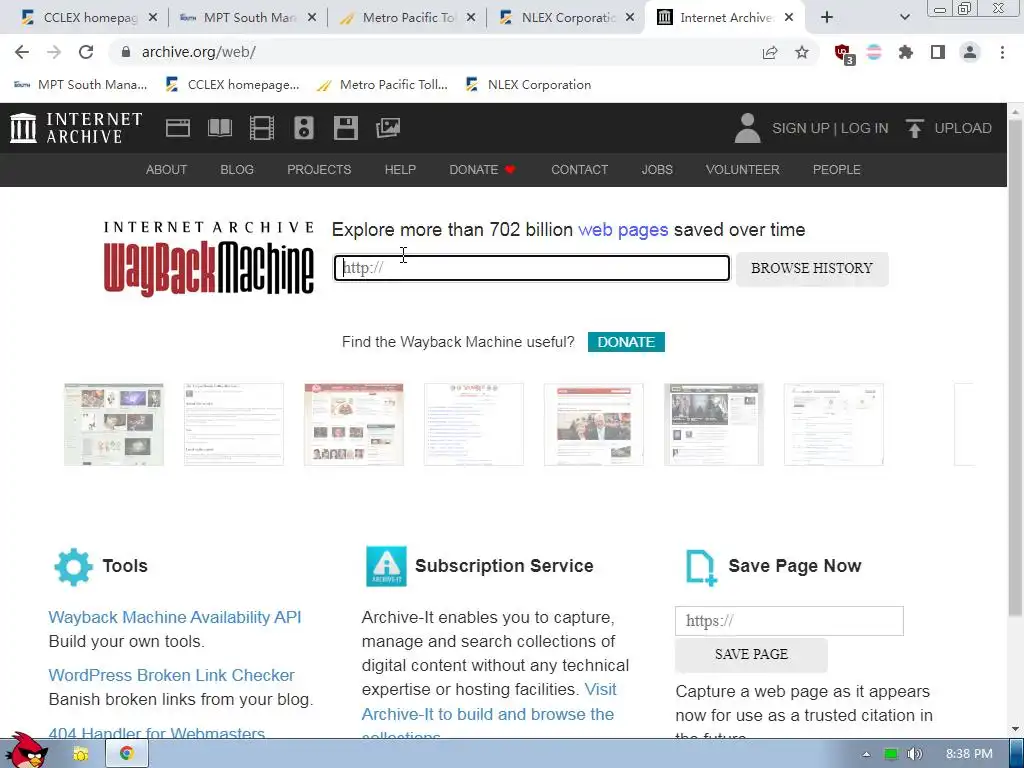Open the Internet Archive texts book icon
The image size is (1024, 768).
[x=219, y=128]
